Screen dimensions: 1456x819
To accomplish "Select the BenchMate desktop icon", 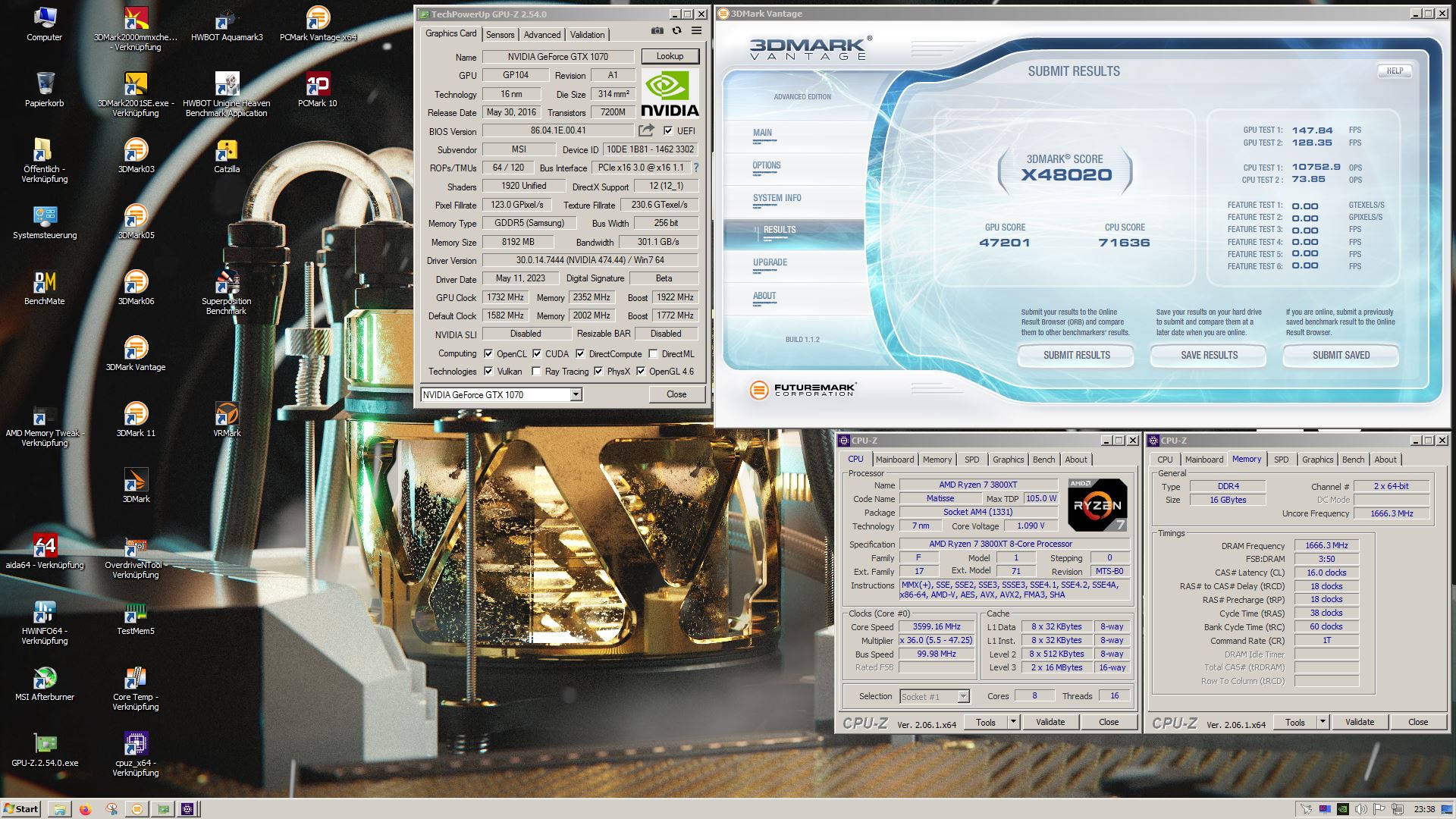I will click(x=45, y=287).
